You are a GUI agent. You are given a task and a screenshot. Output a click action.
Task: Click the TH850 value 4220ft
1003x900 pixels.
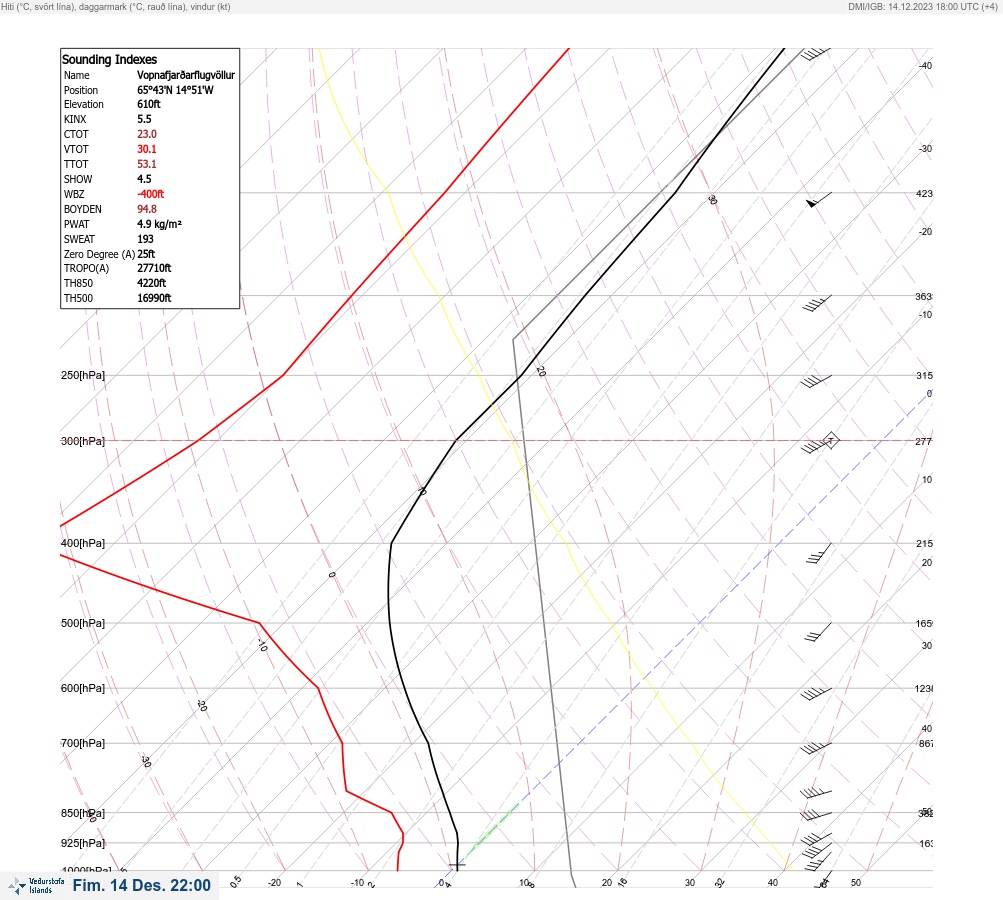[x=152, y=283]
